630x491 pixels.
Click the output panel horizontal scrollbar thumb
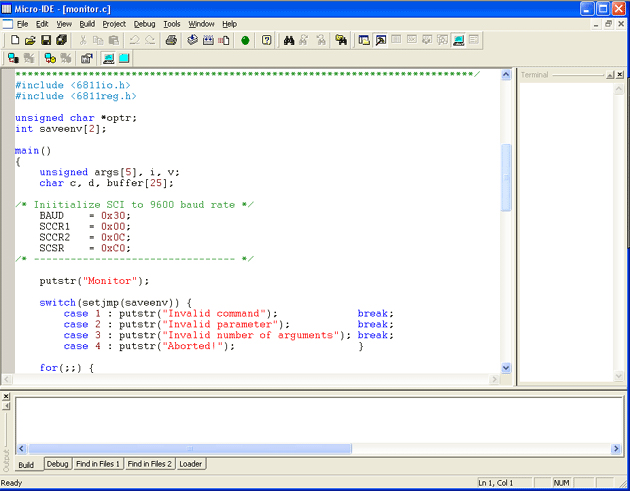[x=190, y=449]
